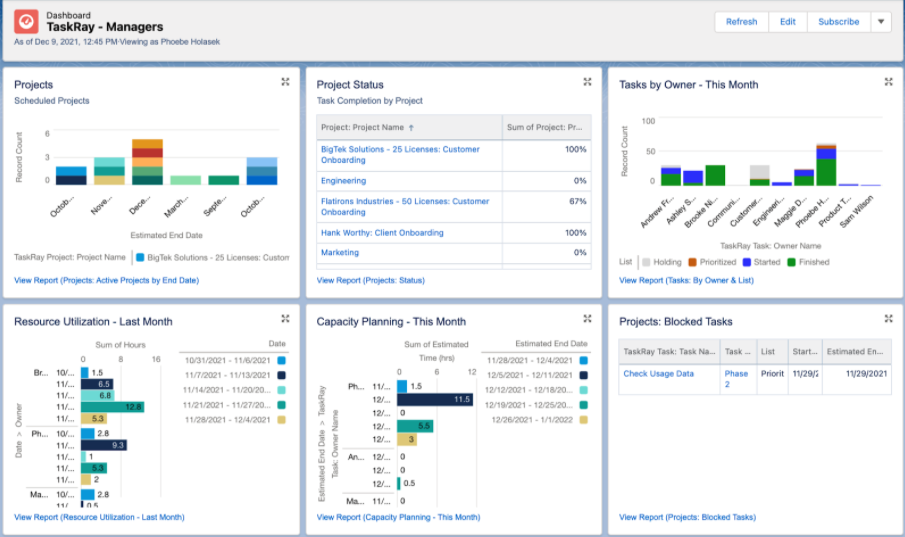905x537 pixels.
Task: Click the 11.5 hours bar in Capacity Planning
Action: pyautogui.click(x=435, y=400)
